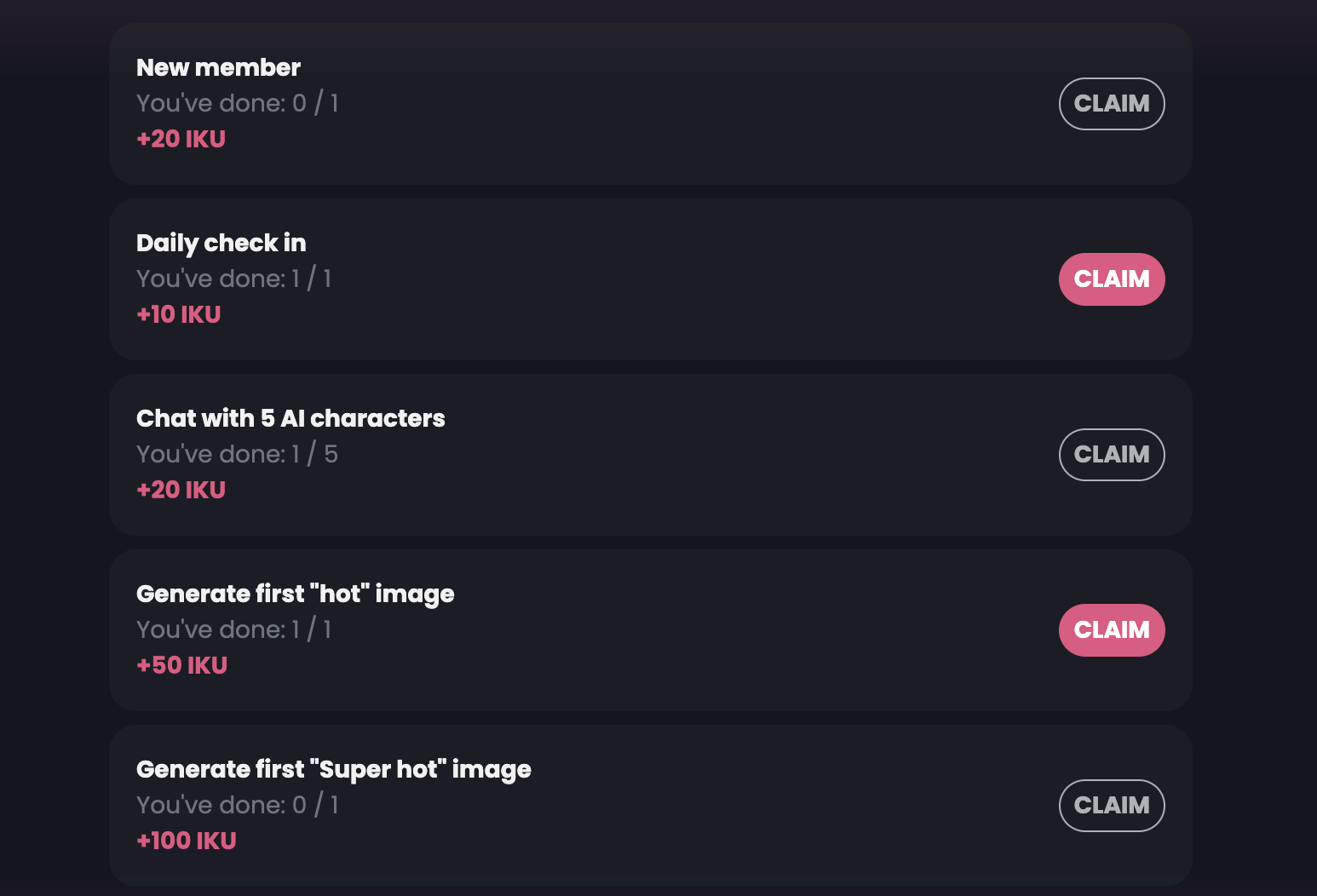Click the New member task title
The height and width of the screenshot is (896, 1317).
click(x=218, y=67)
